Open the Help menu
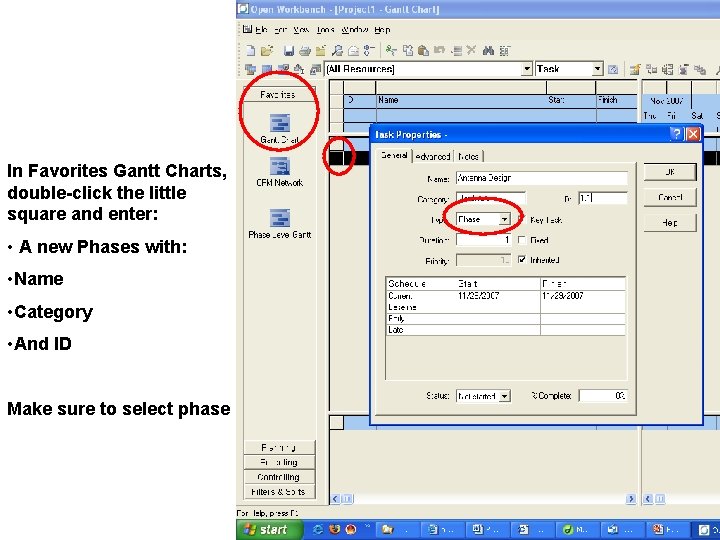The height and width of the screenshot is (540, 720). (x=382, y=30)
